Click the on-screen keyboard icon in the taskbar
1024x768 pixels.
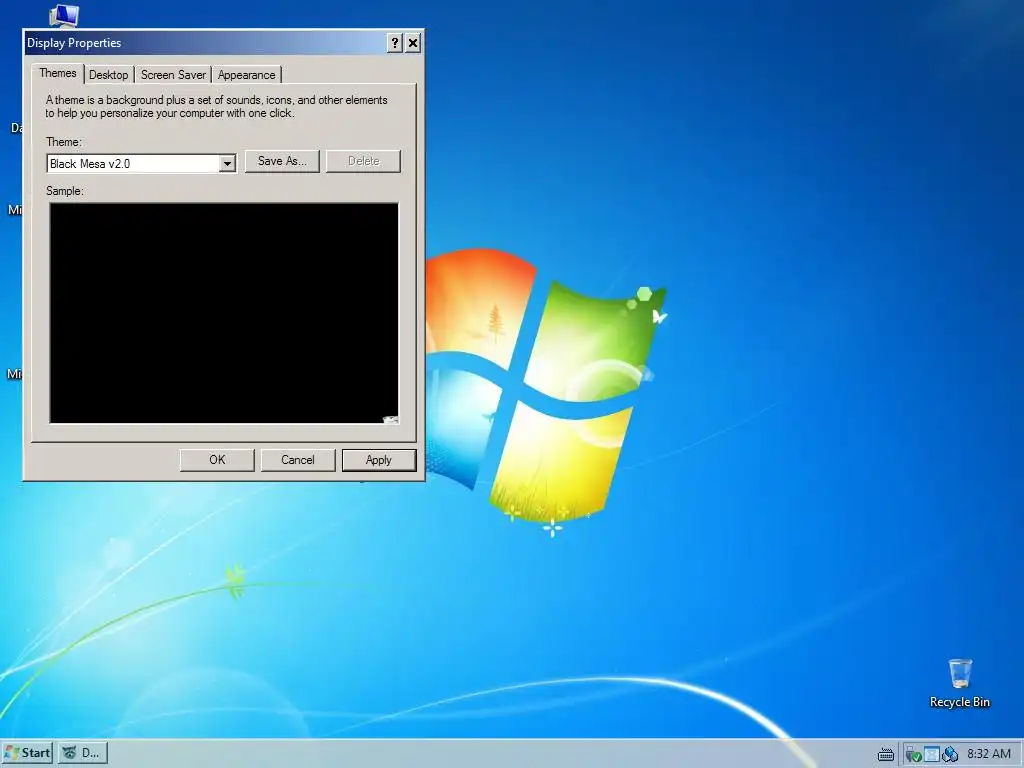(x=886, y=754)
